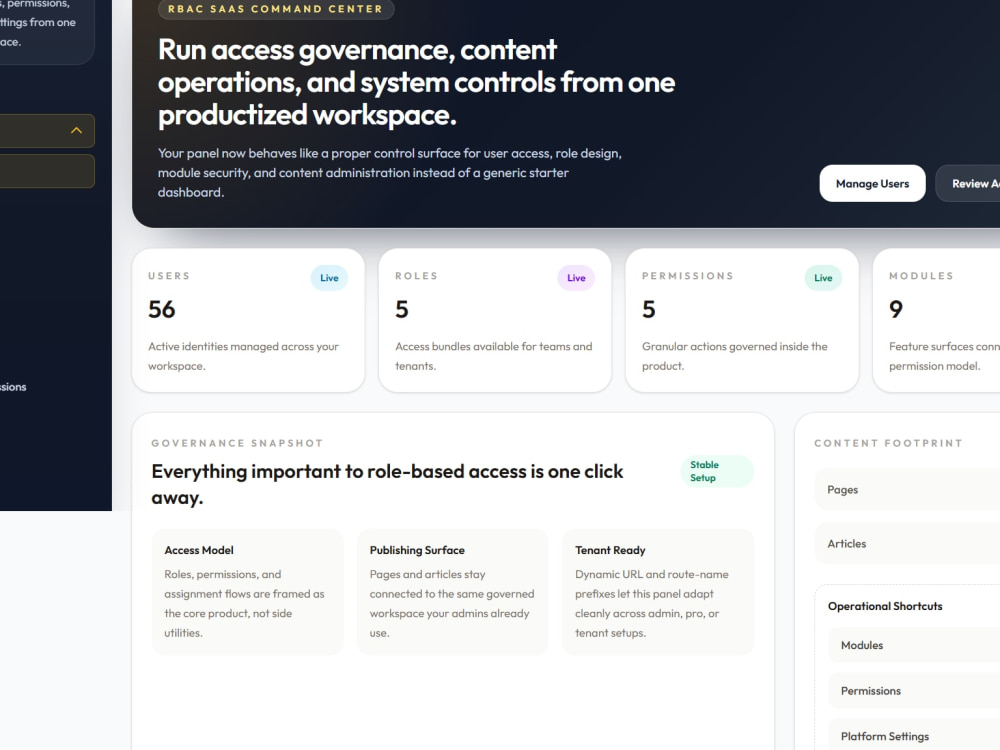Screen dimensions: 1000x750
Task: Select the highlighted sidebar item below the chevron row
Action: point(47,172)
